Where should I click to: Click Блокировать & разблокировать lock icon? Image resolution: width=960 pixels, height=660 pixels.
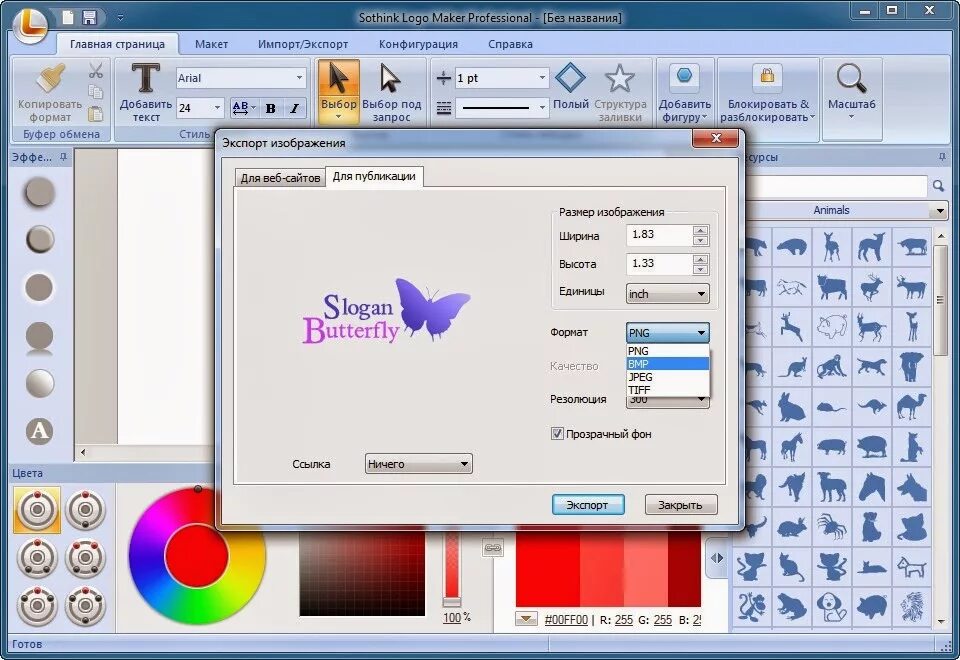(767, 77)
